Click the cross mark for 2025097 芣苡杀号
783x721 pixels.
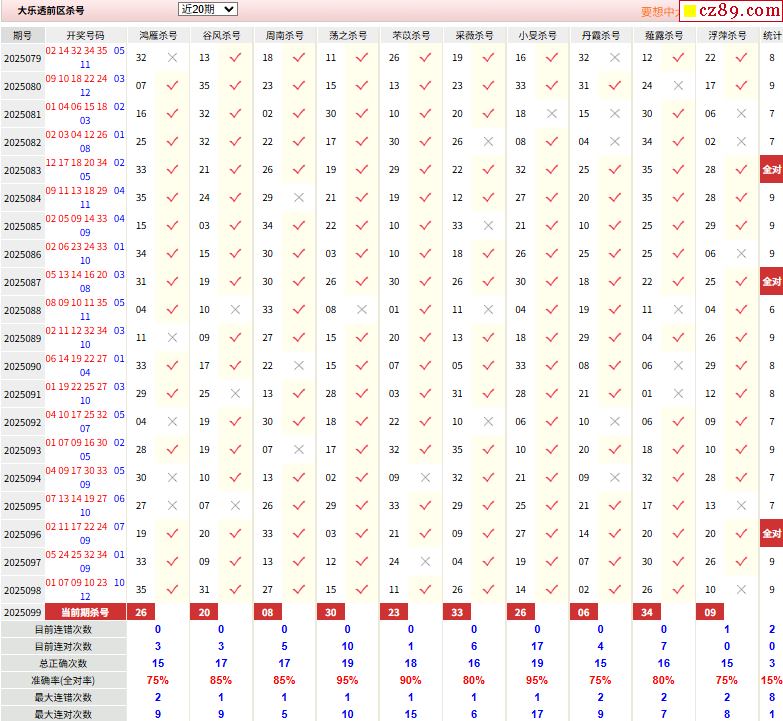[x=425, y=561]
